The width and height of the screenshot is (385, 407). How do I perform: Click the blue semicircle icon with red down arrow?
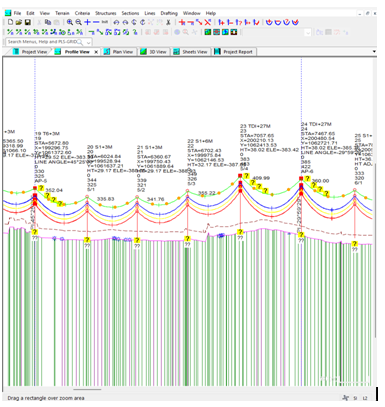tap(269, 22)
